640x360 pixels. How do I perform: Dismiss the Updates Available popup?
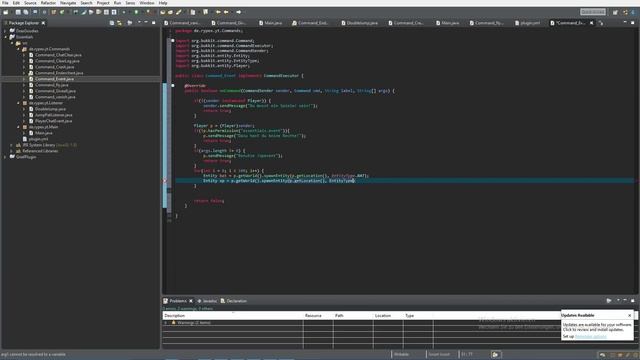(629, 316)
